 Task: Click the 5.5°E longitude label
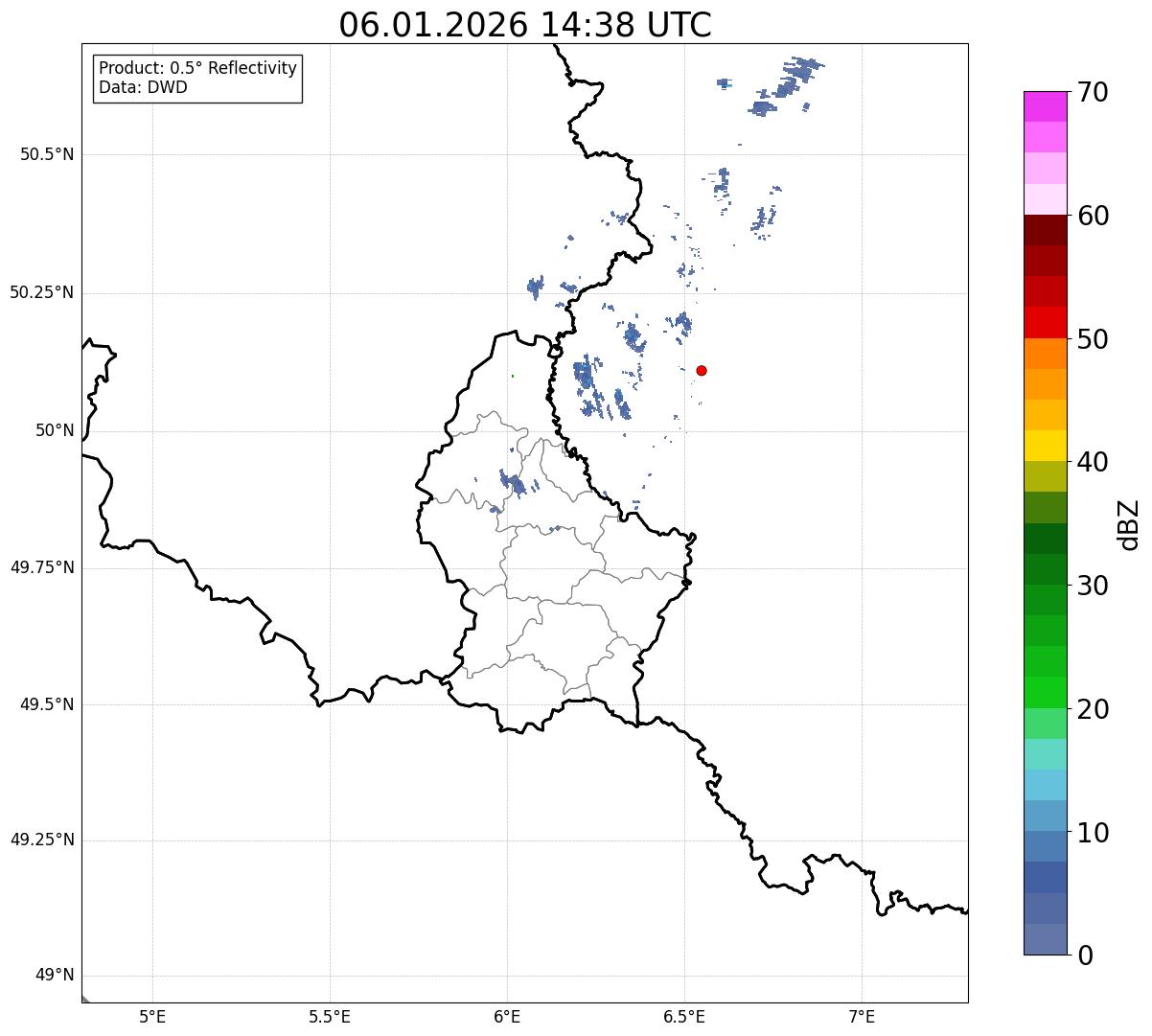[330, 1016]
